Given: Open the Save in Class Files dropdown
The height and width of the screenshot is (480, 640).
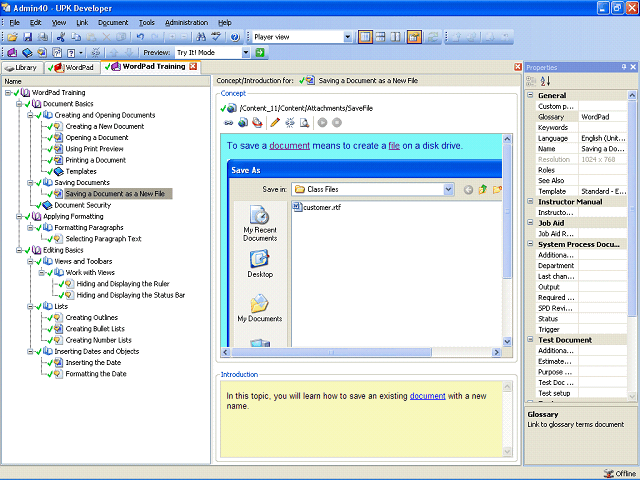Looking at the screenshot, I should coord(448,189).
